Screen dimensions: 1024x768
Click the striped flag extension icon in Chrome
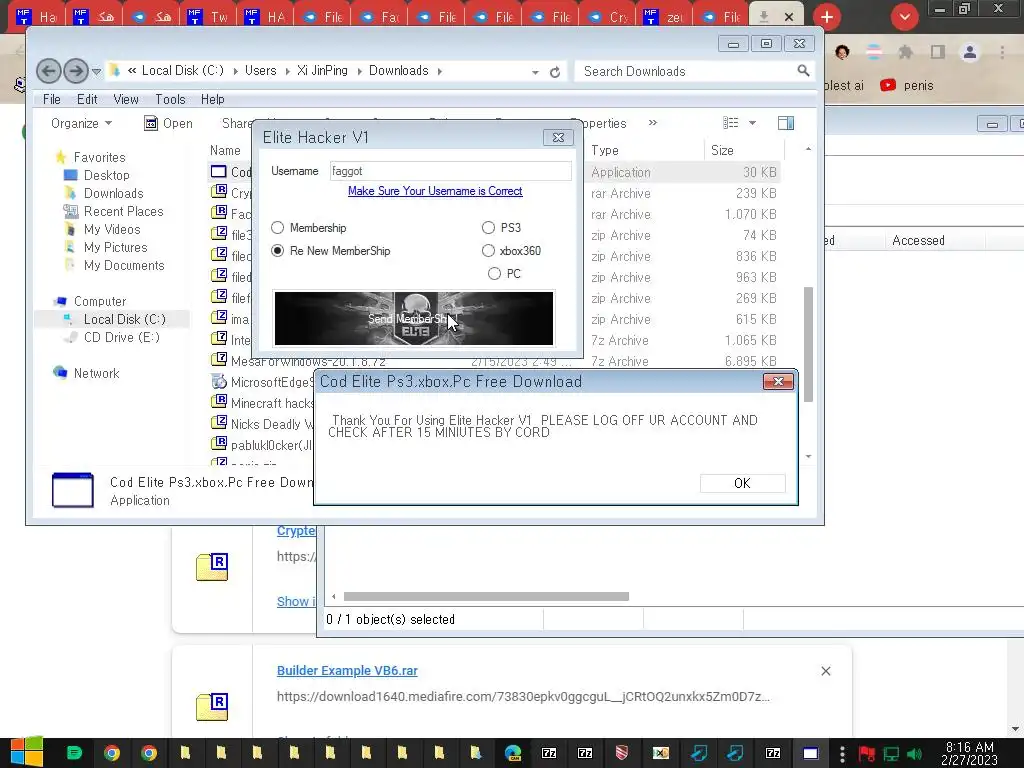tap(873, 52)
